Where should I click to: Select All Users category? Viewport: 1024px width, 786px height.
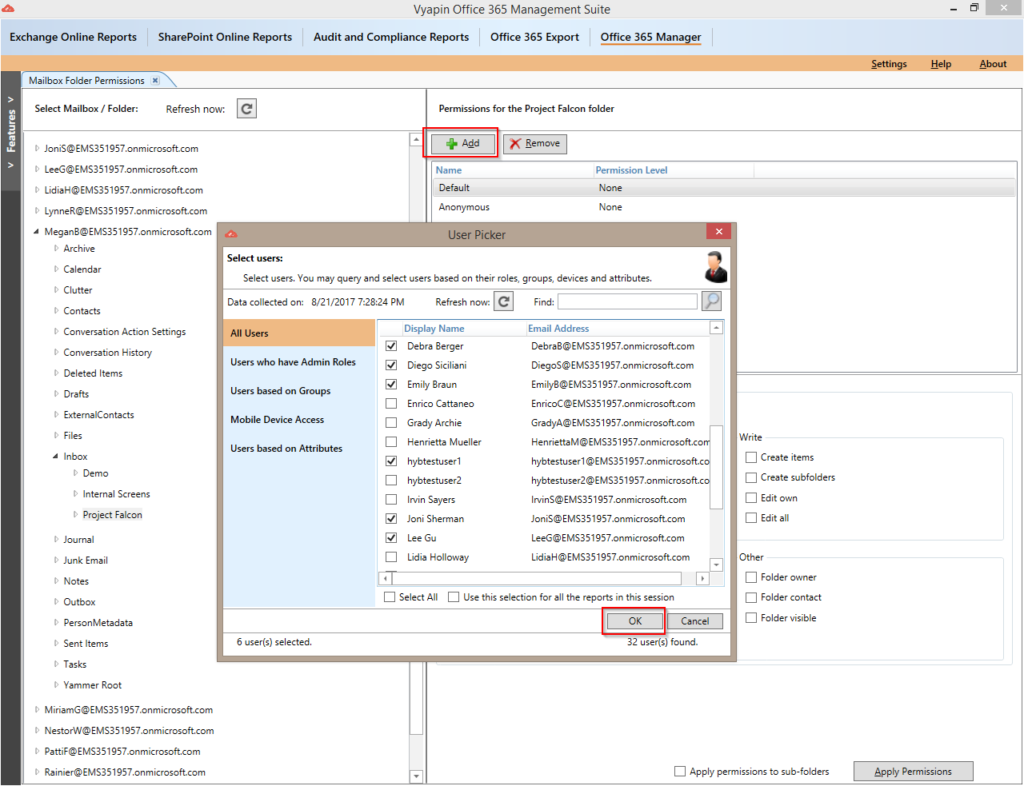pos(299,333)
